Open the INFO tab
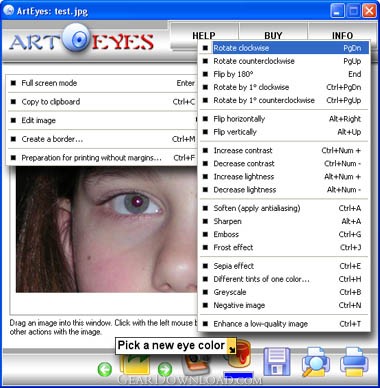 pos(342,35)
